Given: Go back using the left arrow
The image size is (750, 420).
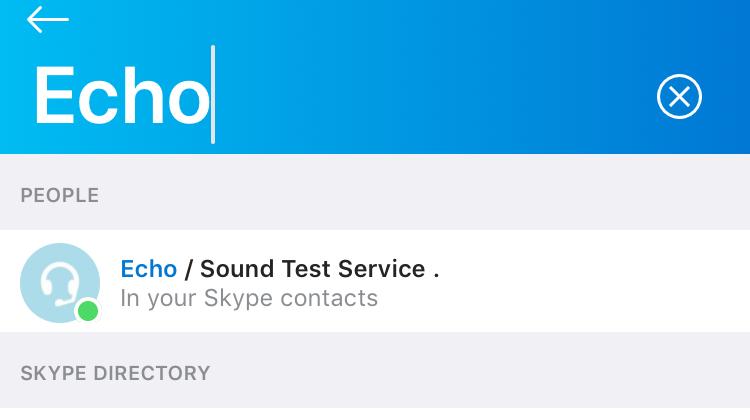Looking at the screenshot, I should coord(48,19).
